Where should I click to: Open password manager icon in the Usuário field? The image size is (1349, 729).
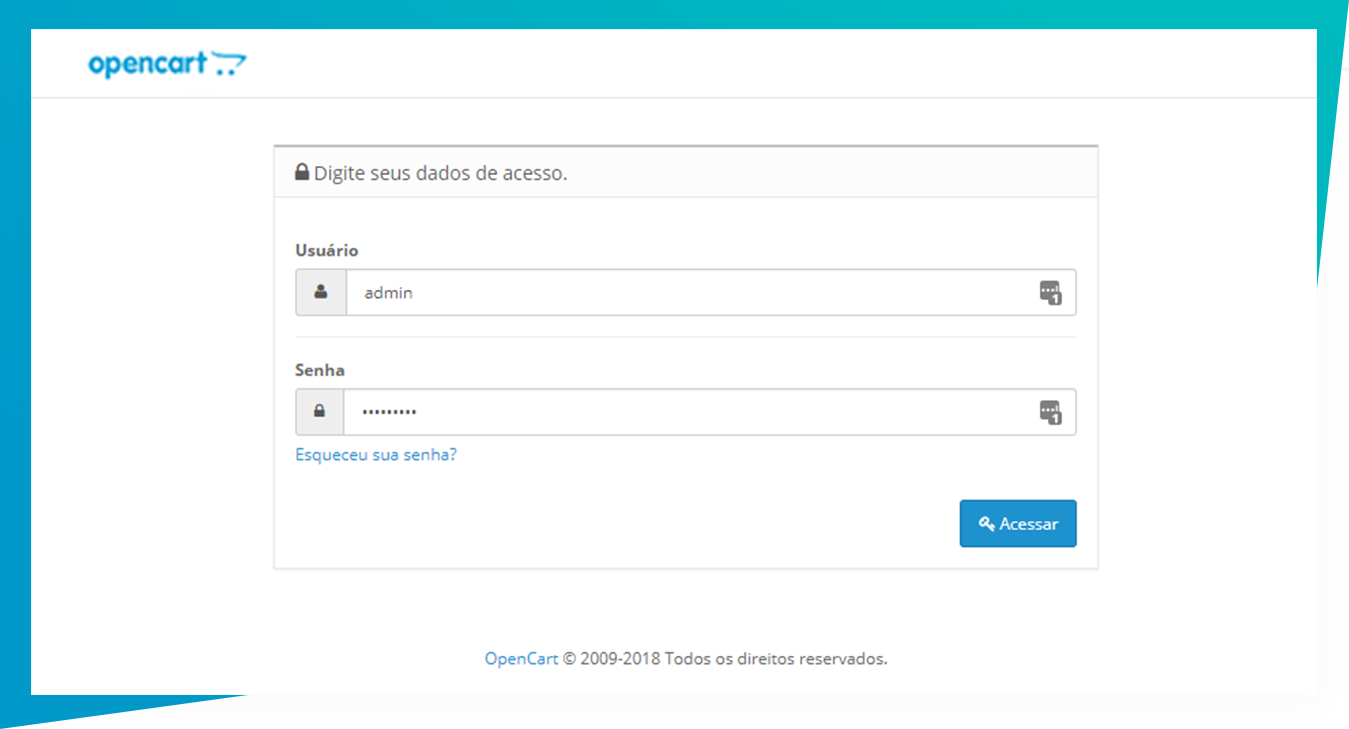(x=1049, y=293)
